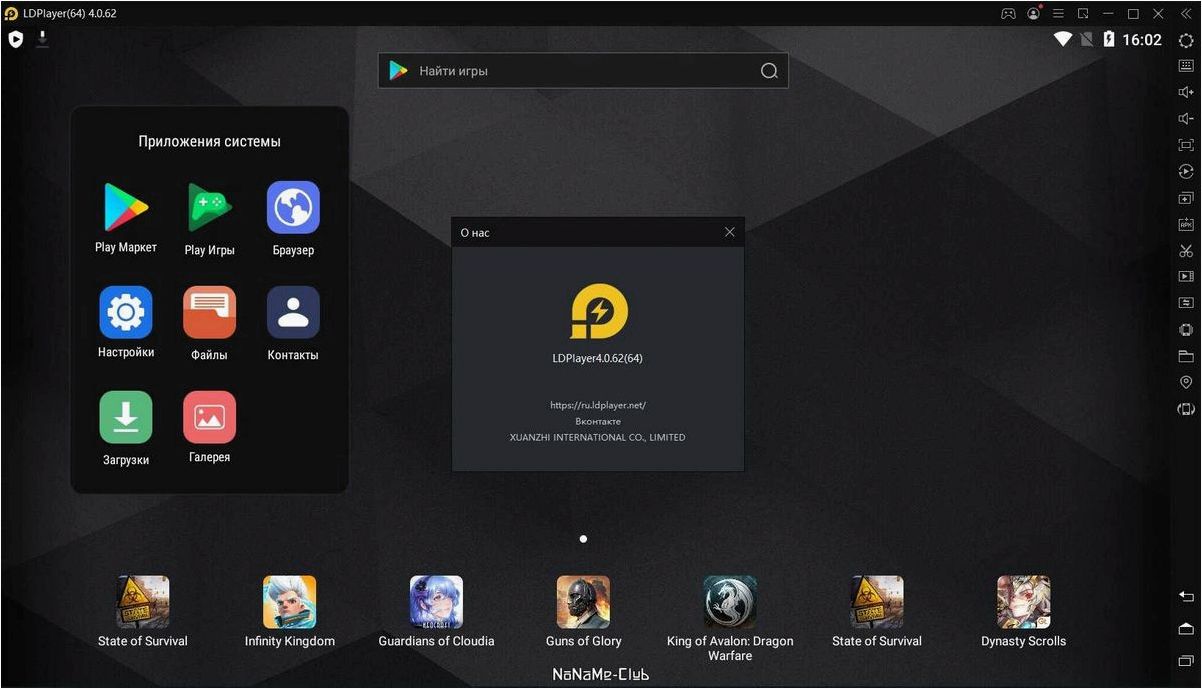
Task: Click the recent apps button in sidebar
Action: (1186, 661)
